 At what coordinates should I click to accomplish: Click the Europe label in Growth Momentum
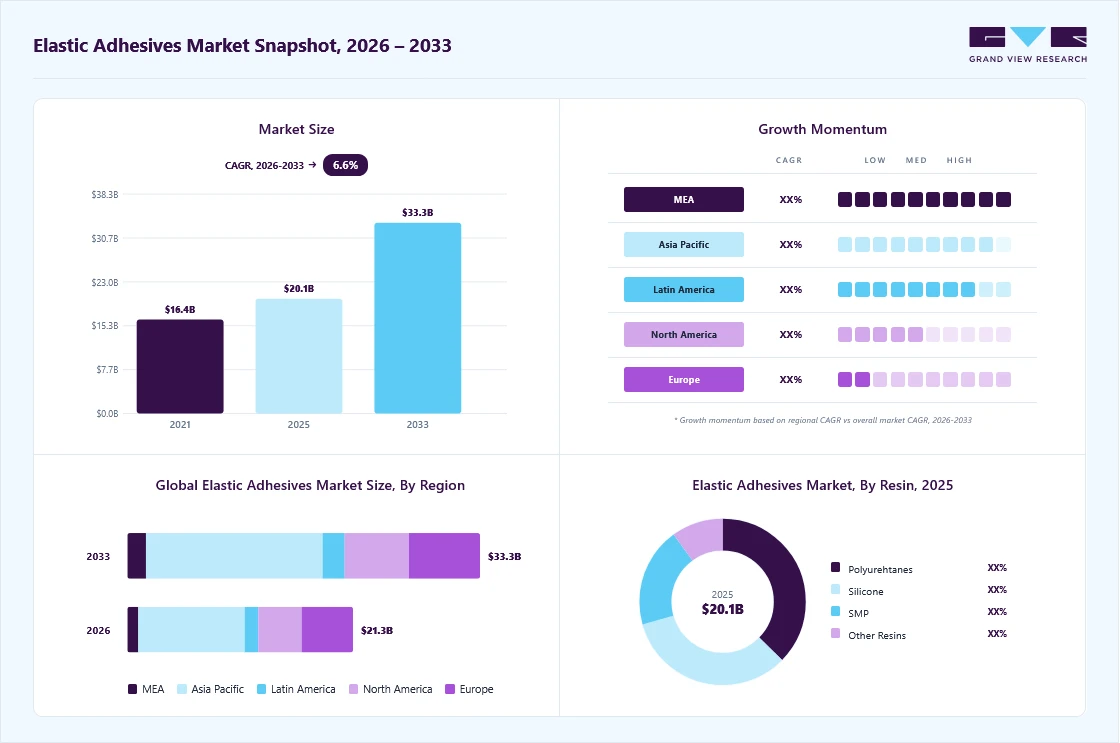(684, 379)
